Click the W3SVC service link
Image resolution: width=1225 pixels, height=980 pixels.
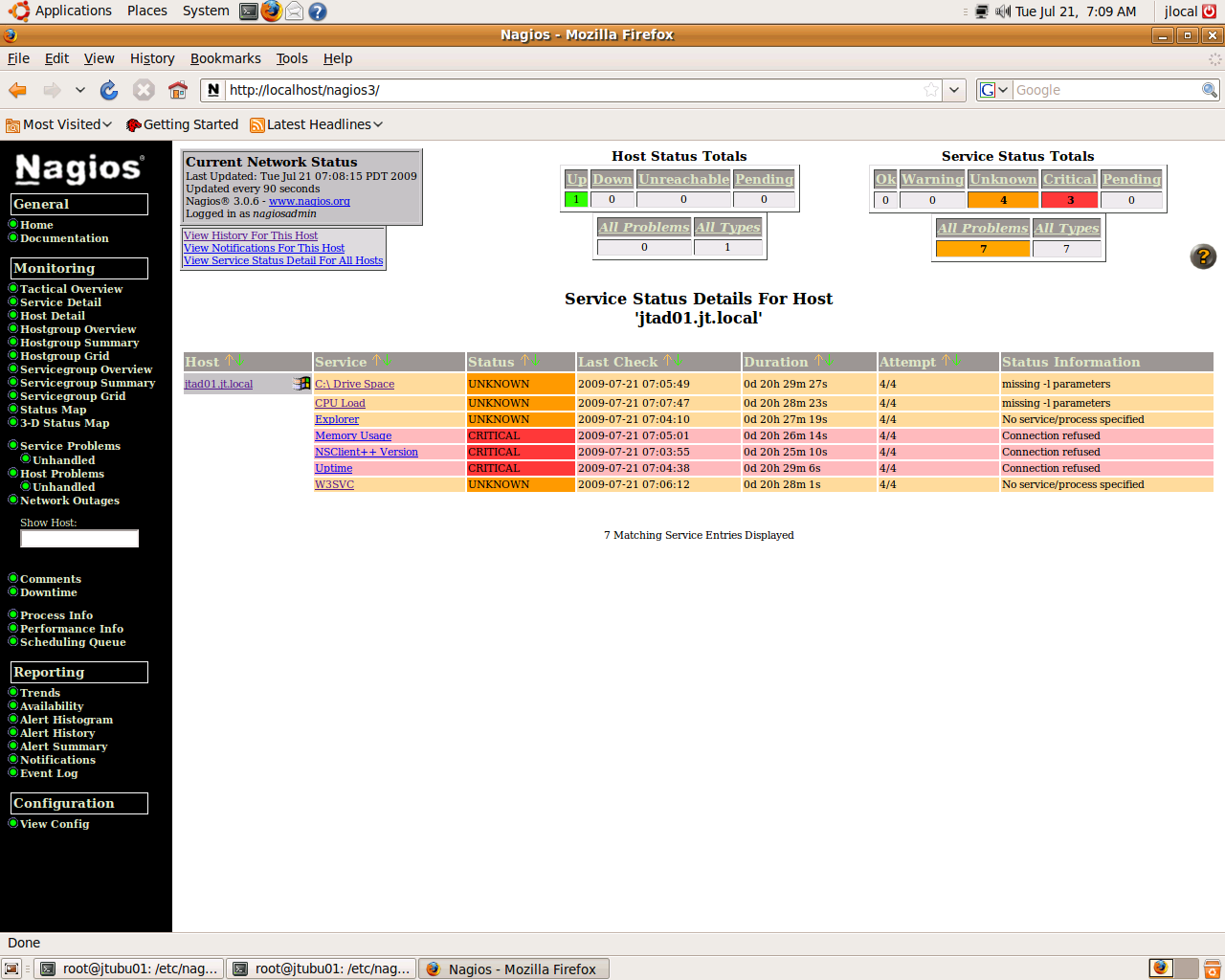click(x=334, y=484)
